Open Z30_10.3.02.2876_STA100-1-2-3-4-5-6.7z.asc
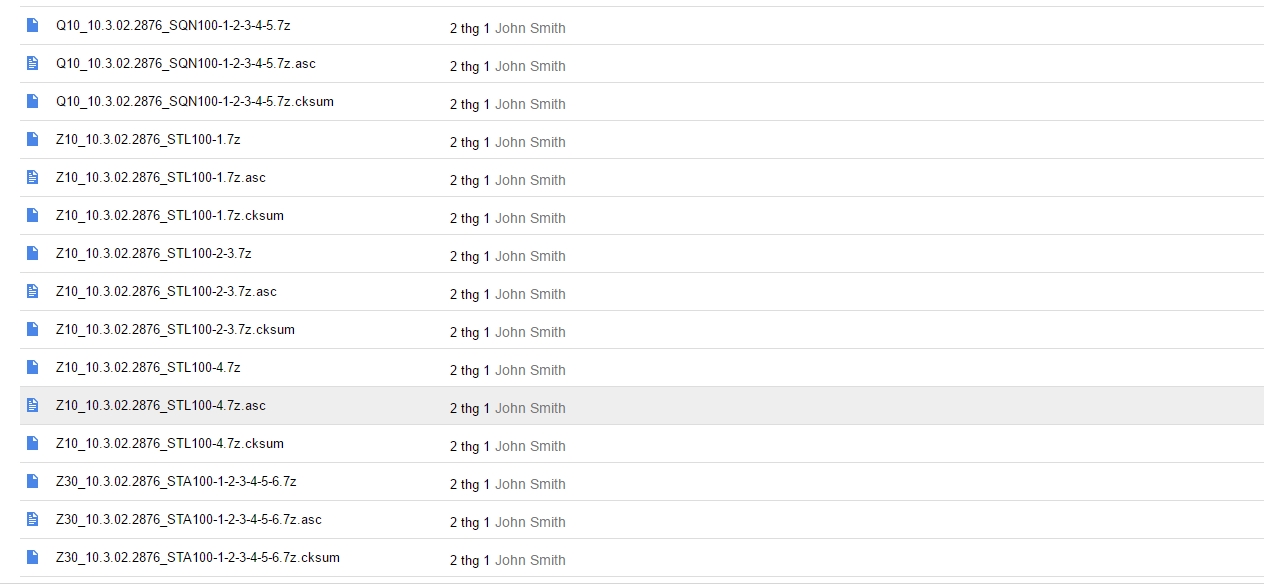Viewport: 1264px width, 584px height. (x=188, y=519)
